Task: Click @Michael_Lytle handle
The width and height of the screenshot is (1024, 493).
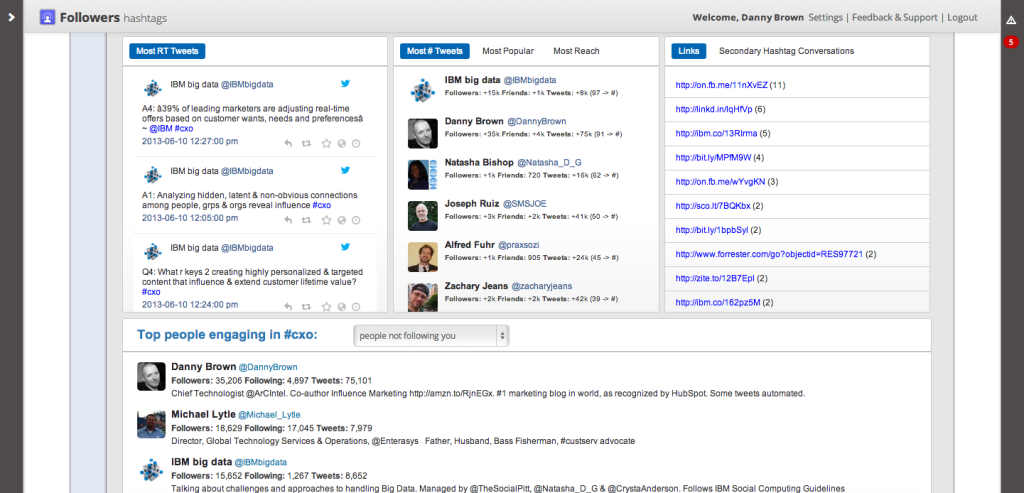Action: tap(269, 415)
